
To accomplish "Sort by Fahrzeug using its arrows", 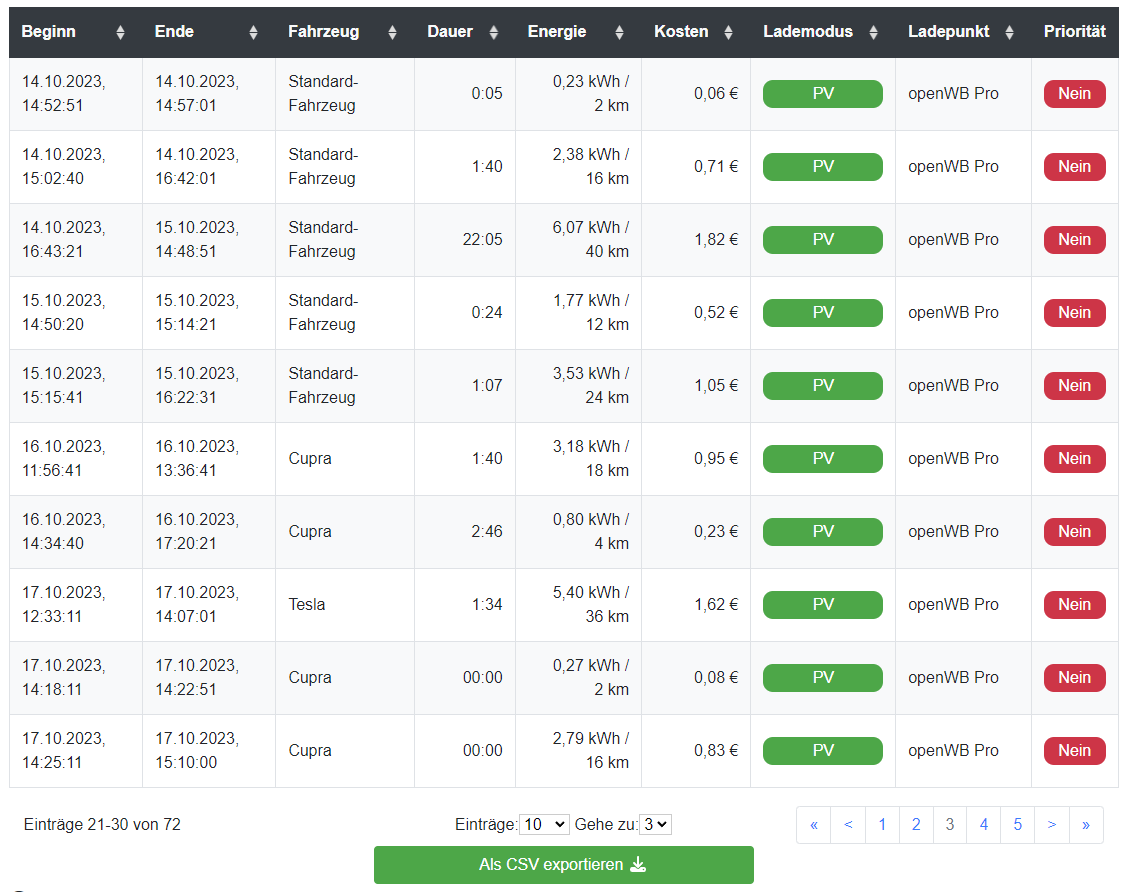I will coord(392,32).
